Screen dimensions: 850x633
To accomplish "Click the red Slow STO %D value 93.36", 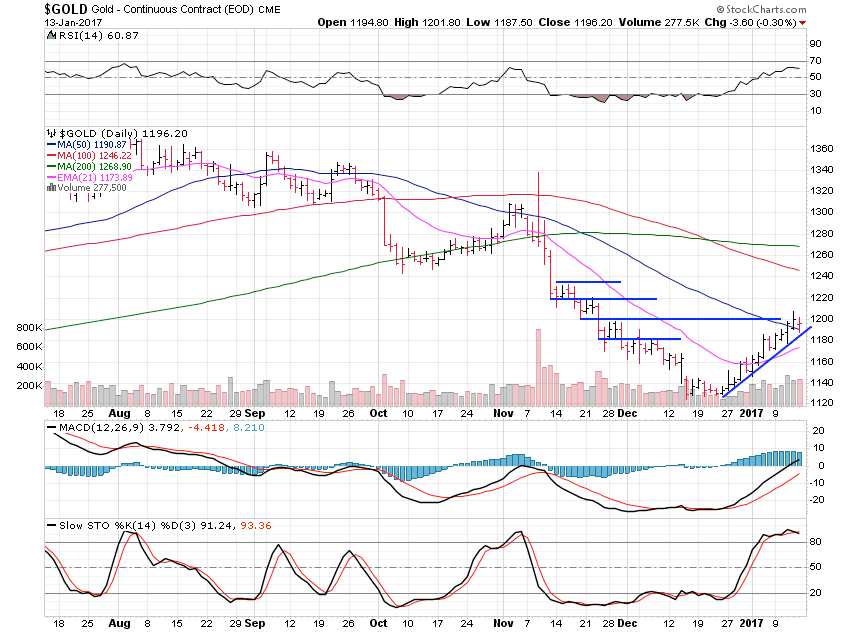I will point(255,526).
